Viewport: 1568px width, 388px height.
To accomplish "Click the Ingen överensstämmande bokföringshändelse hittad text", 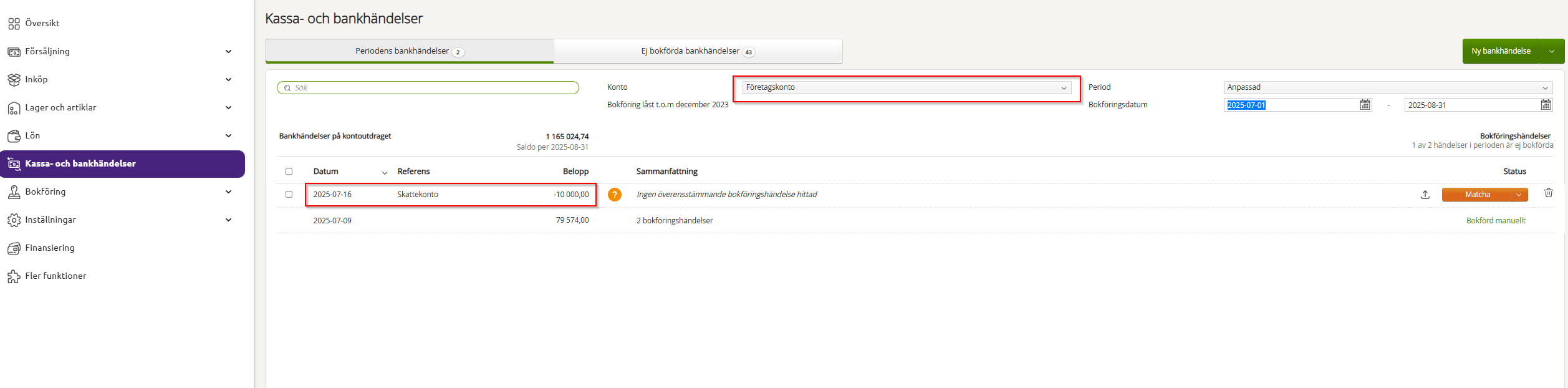I will (726, 195).
